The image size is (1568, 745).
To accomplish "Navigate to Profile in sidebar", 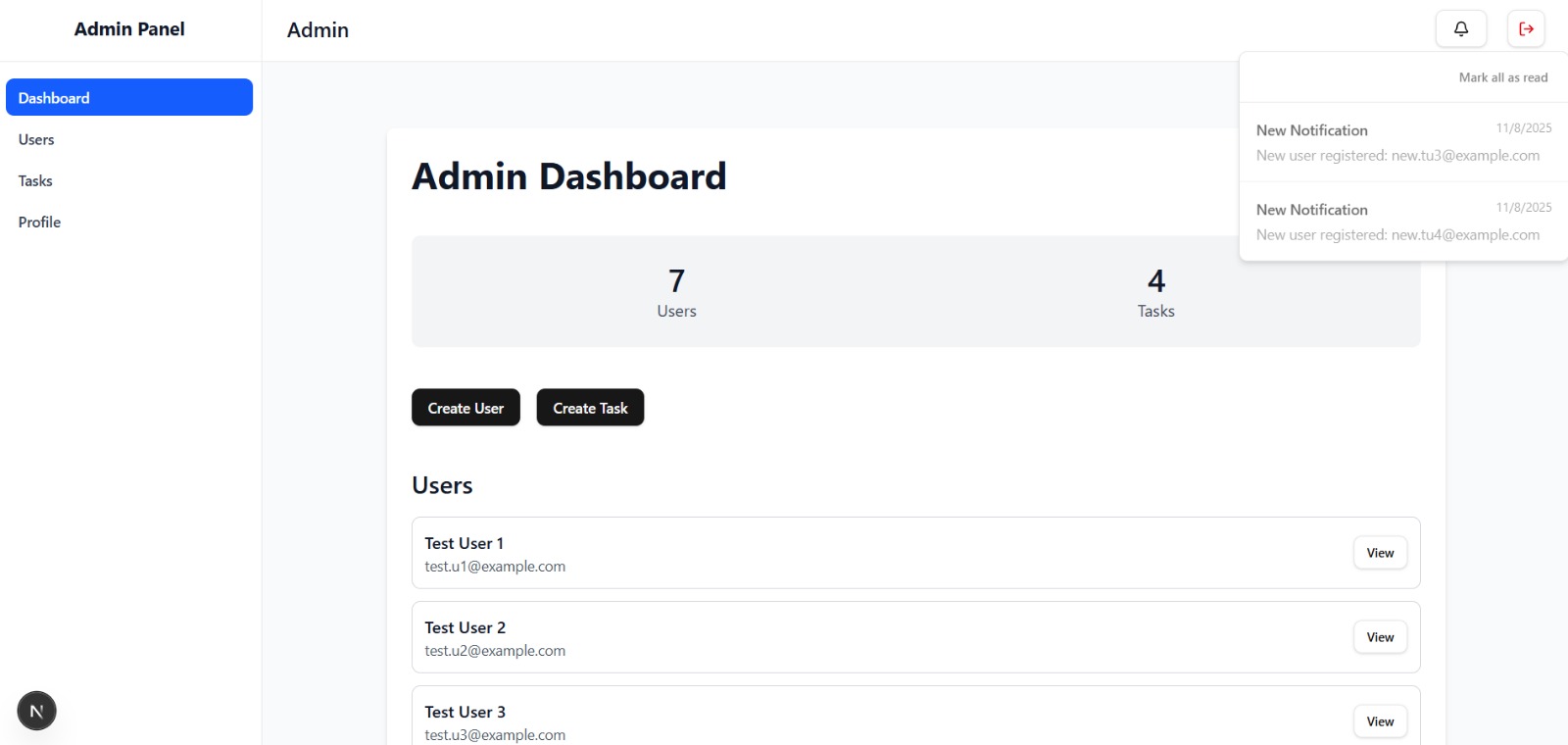I will pyautogui.click(x=39, y=223).
